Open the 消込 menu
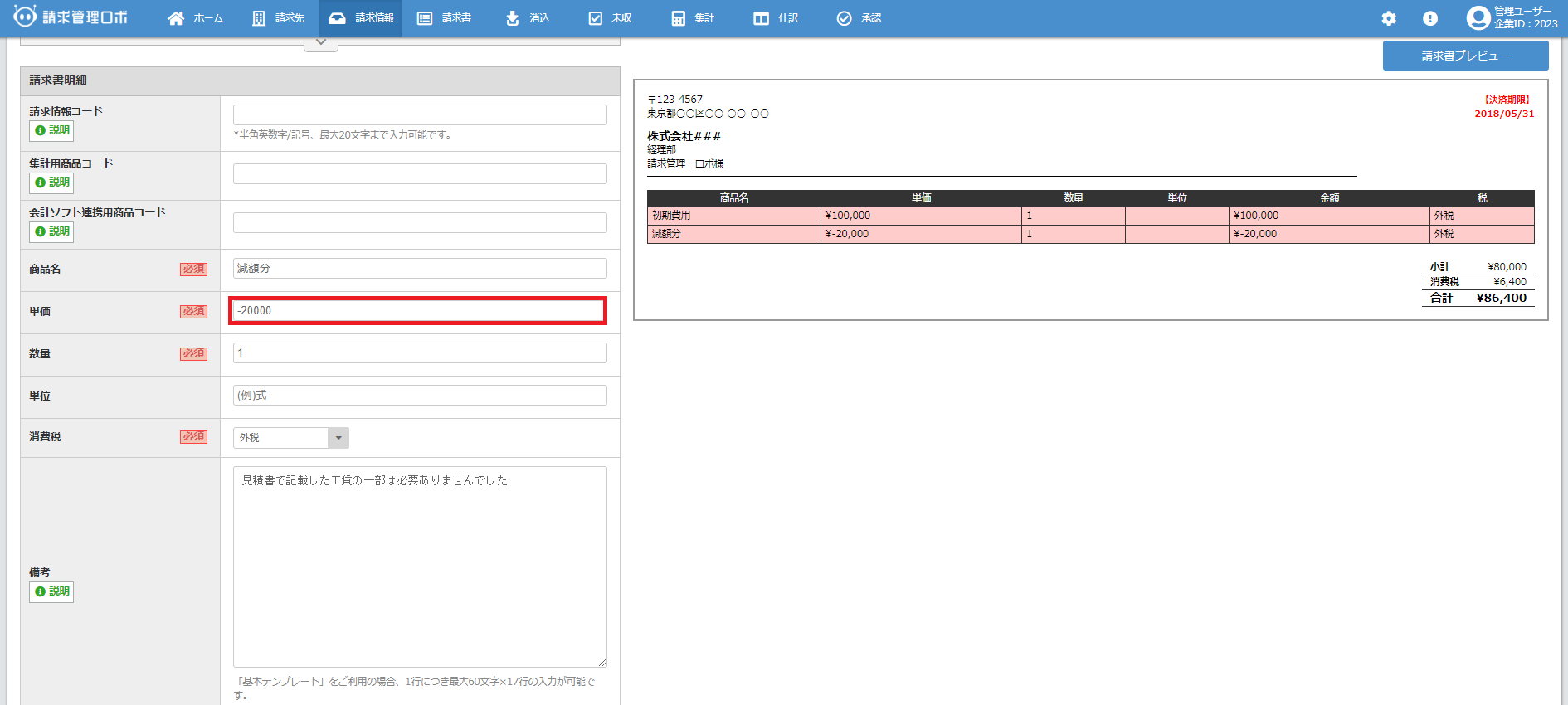The height and width of the screenshot is (705, 1568). tap(527, 18)
